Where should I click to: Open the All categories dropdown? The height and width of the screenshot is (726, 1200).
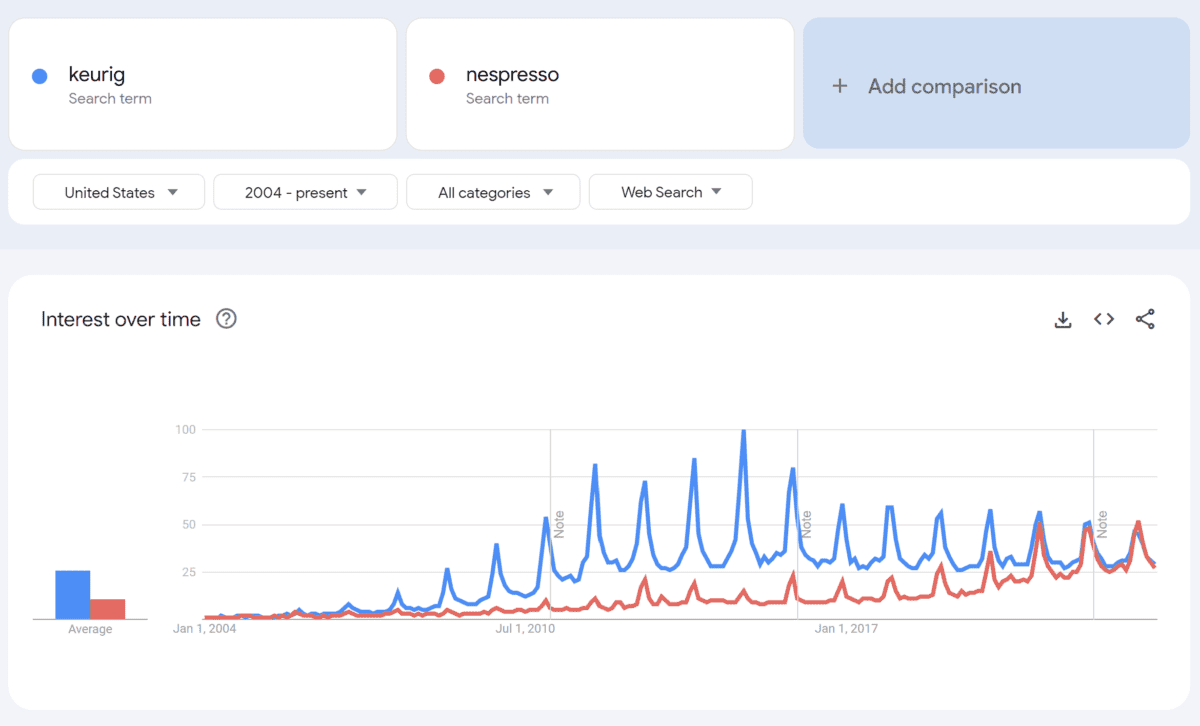point(492,191)
